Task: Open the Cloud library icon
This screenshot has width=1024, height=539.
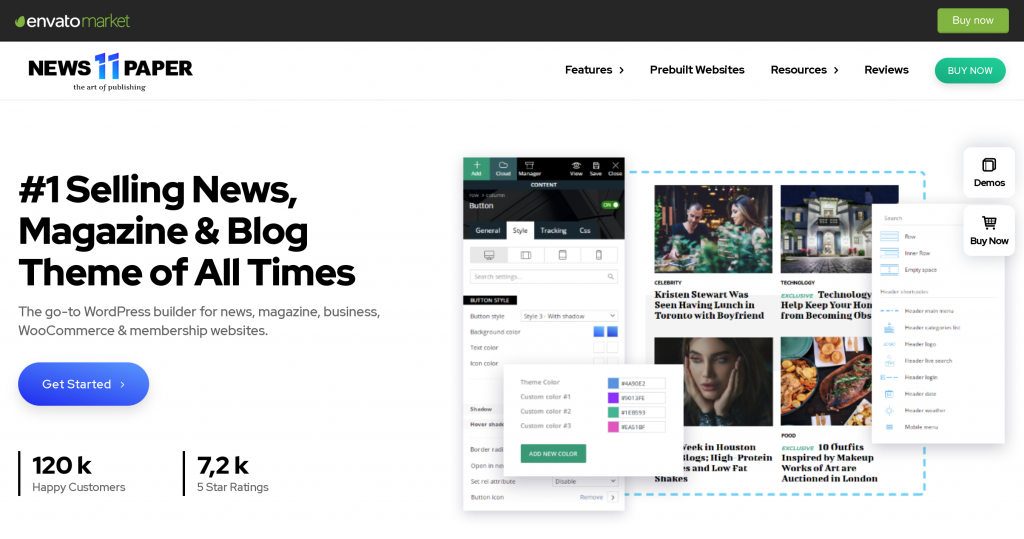Action: click(503, 165)
